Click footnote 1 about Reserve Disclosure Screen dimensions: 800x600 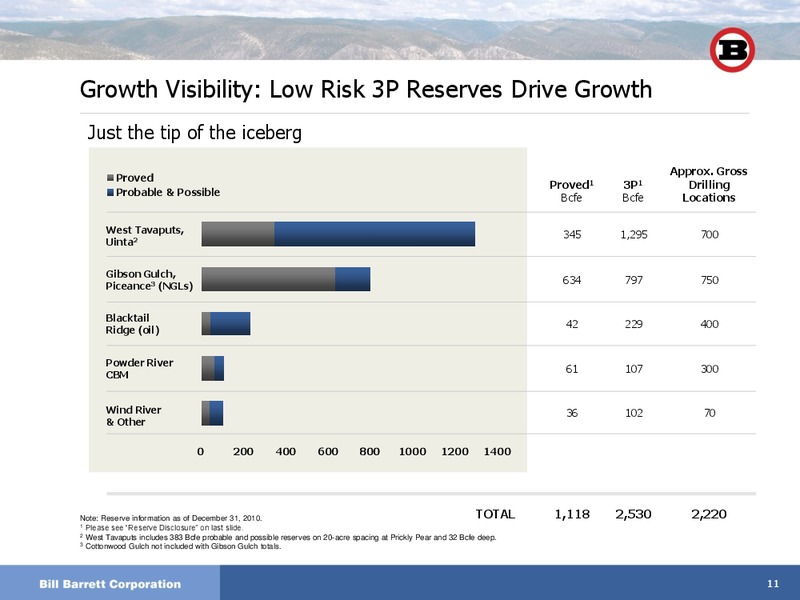[162, 528]
